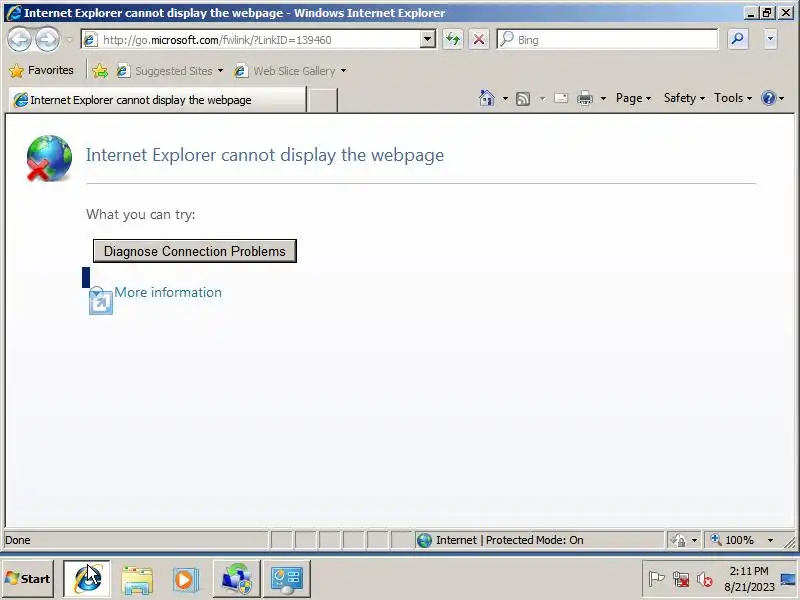Expand the More information link
Image resolution: width=800 pixels, height=600 pixels.
[x=168, y=292]
